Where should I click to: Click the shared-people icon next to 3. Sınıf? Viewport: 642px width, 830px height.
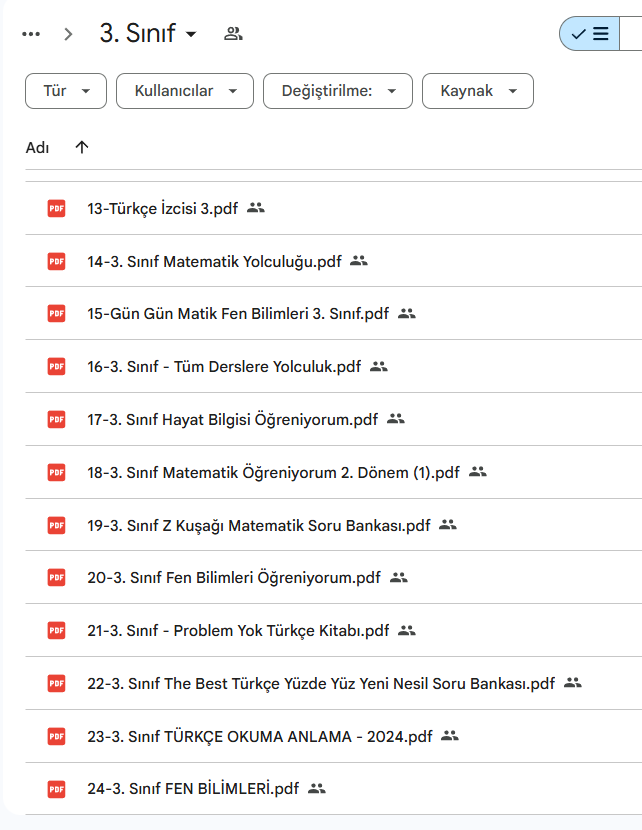point(233,34)
